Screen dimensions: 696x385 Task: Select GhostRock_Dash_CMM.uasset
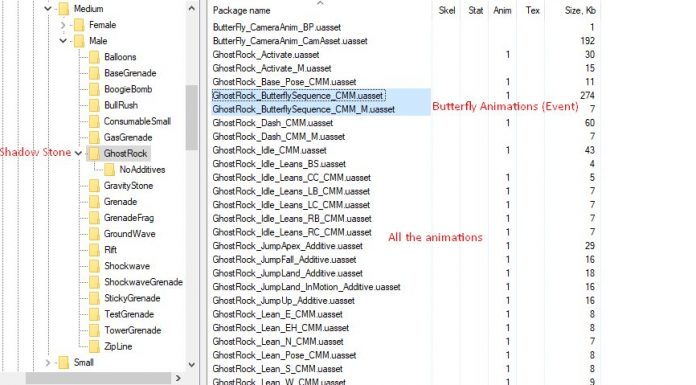[x=273, y=123]
